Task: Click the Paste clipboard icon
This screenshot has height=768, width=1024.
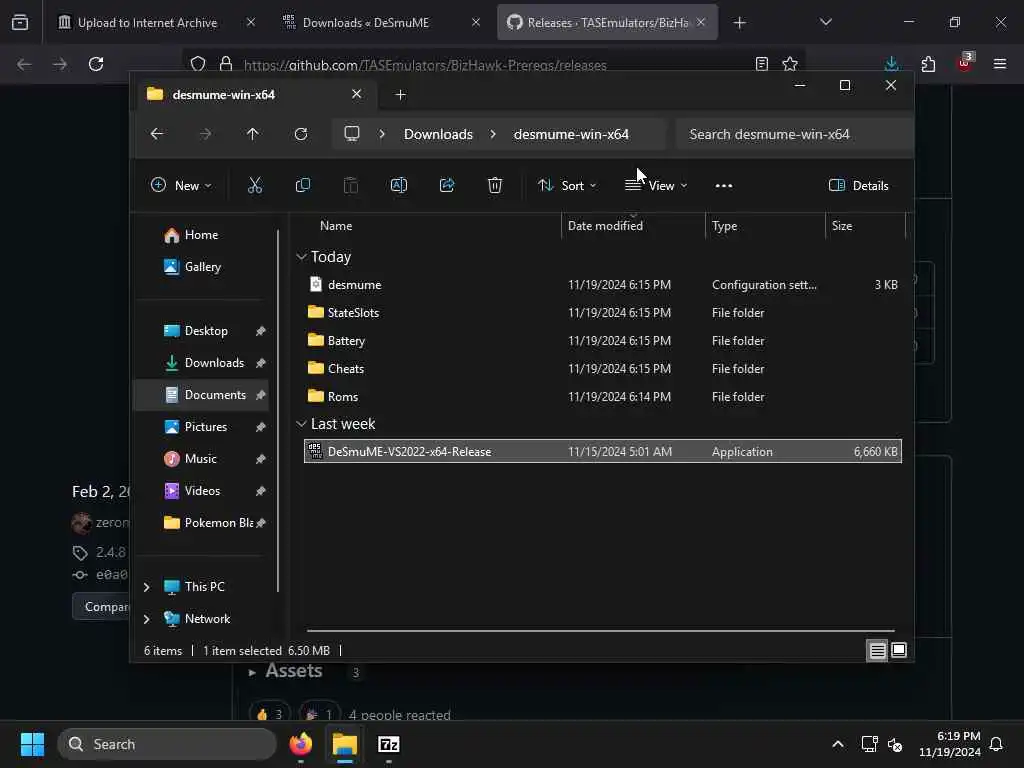Action: [351, 185]
